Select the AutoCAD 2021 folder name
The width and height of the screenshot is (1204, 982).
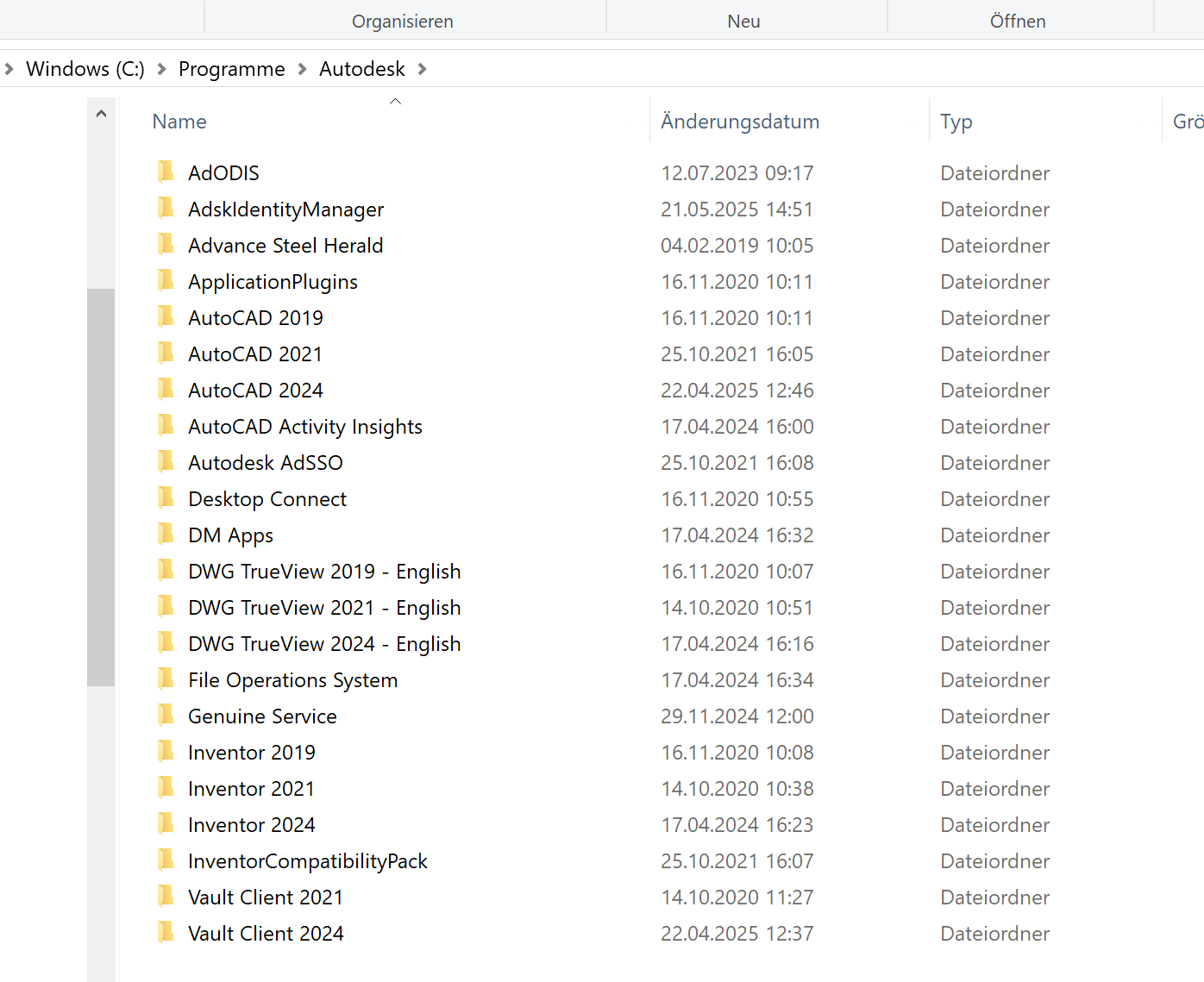(x=255, y=354)
